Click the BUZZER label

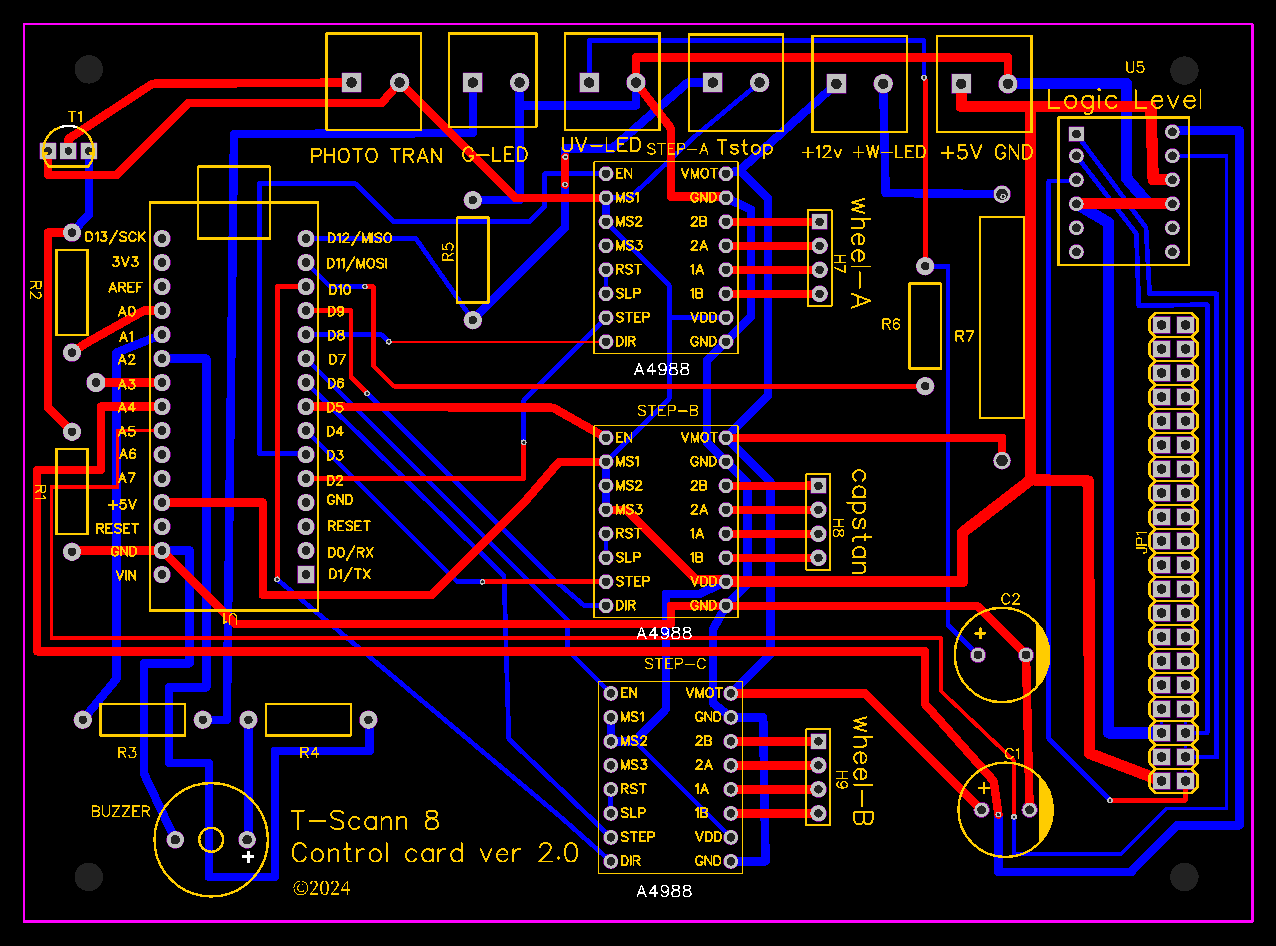(121, 811)
